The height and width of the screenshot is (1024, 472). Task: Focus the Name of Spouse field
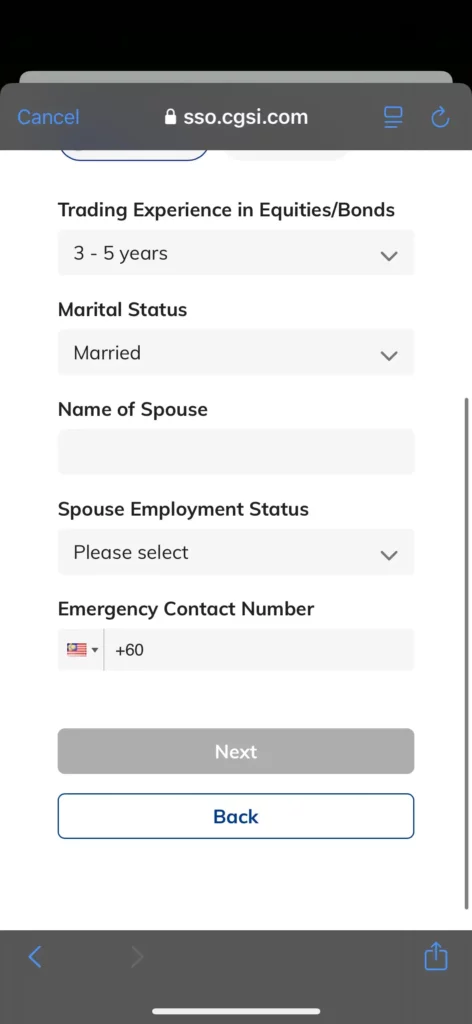tap(236, 452)
